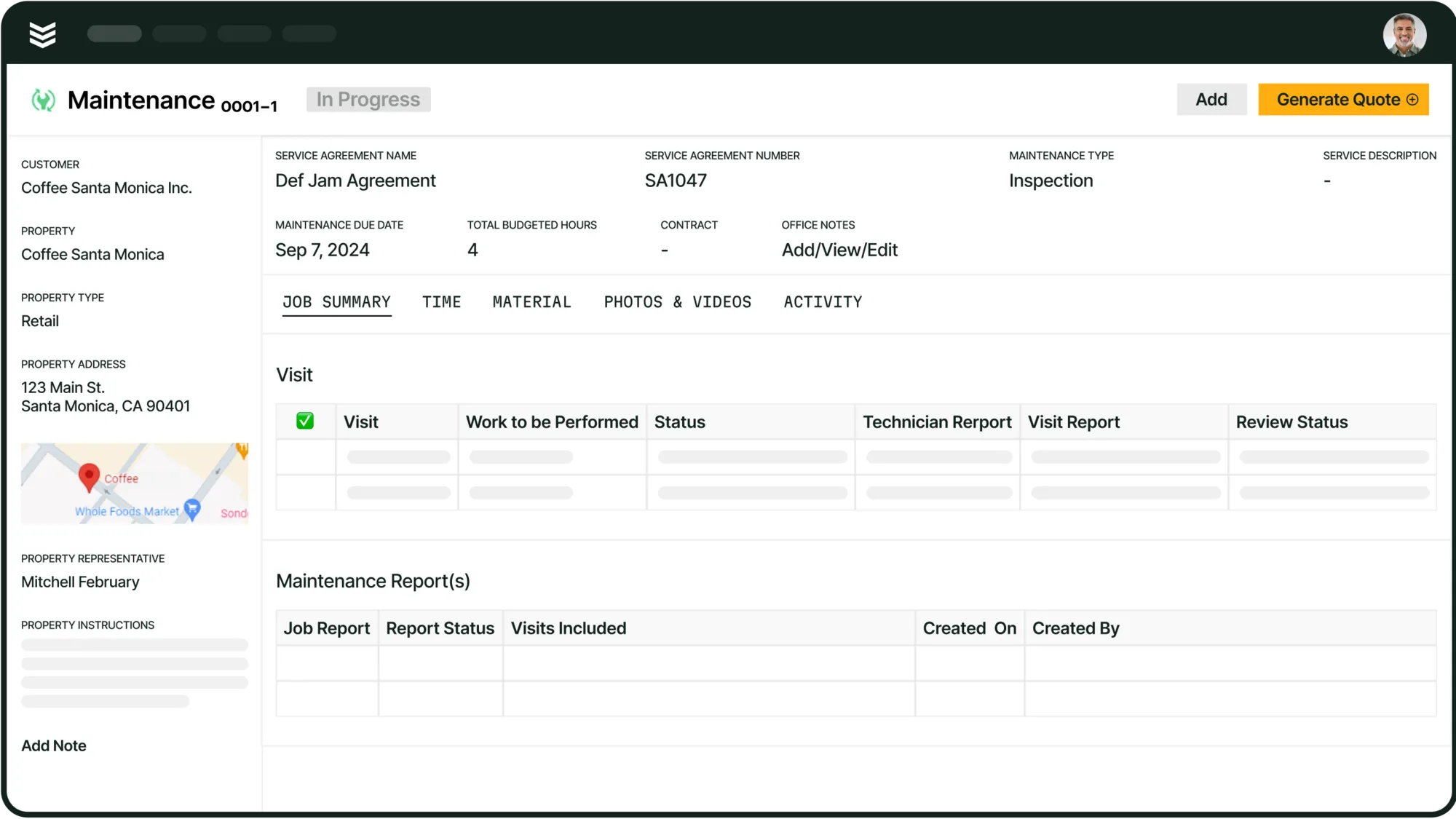Click the plus icon on Generate Quote
The image size is (1456, 819).
1412,100
